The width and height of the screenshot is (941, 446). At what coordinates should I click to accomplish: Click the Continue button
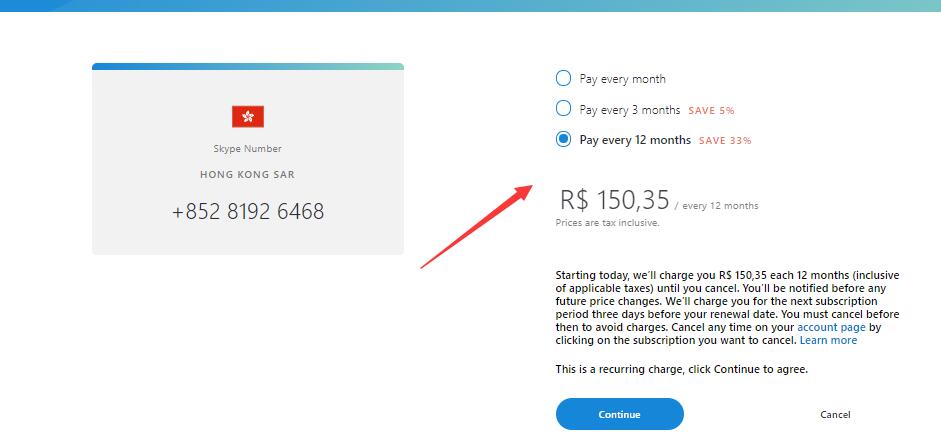click(619, 414)
